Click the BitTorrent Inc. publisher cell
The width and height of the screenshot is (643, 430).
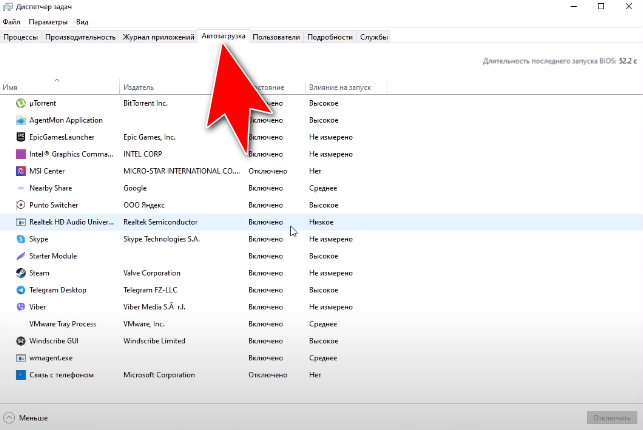146,103
